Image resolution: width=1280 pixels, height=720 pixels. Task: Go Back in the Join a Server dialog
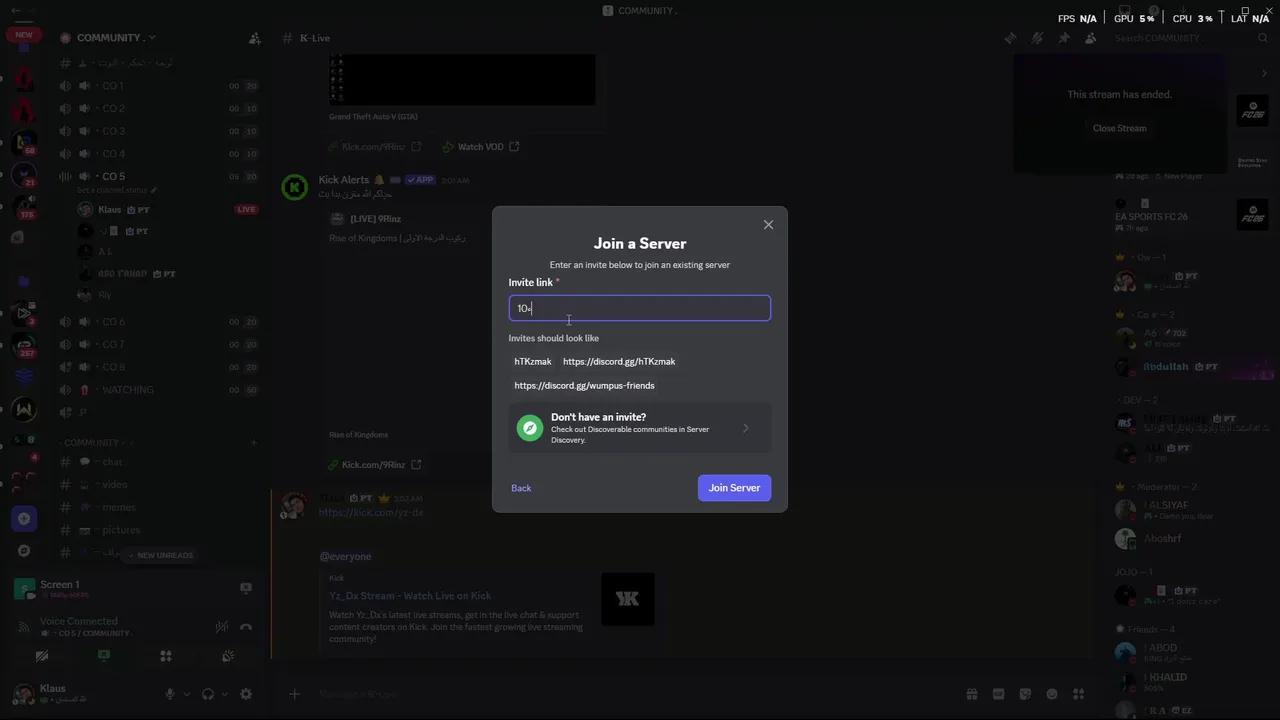click(x=521, y=488)
